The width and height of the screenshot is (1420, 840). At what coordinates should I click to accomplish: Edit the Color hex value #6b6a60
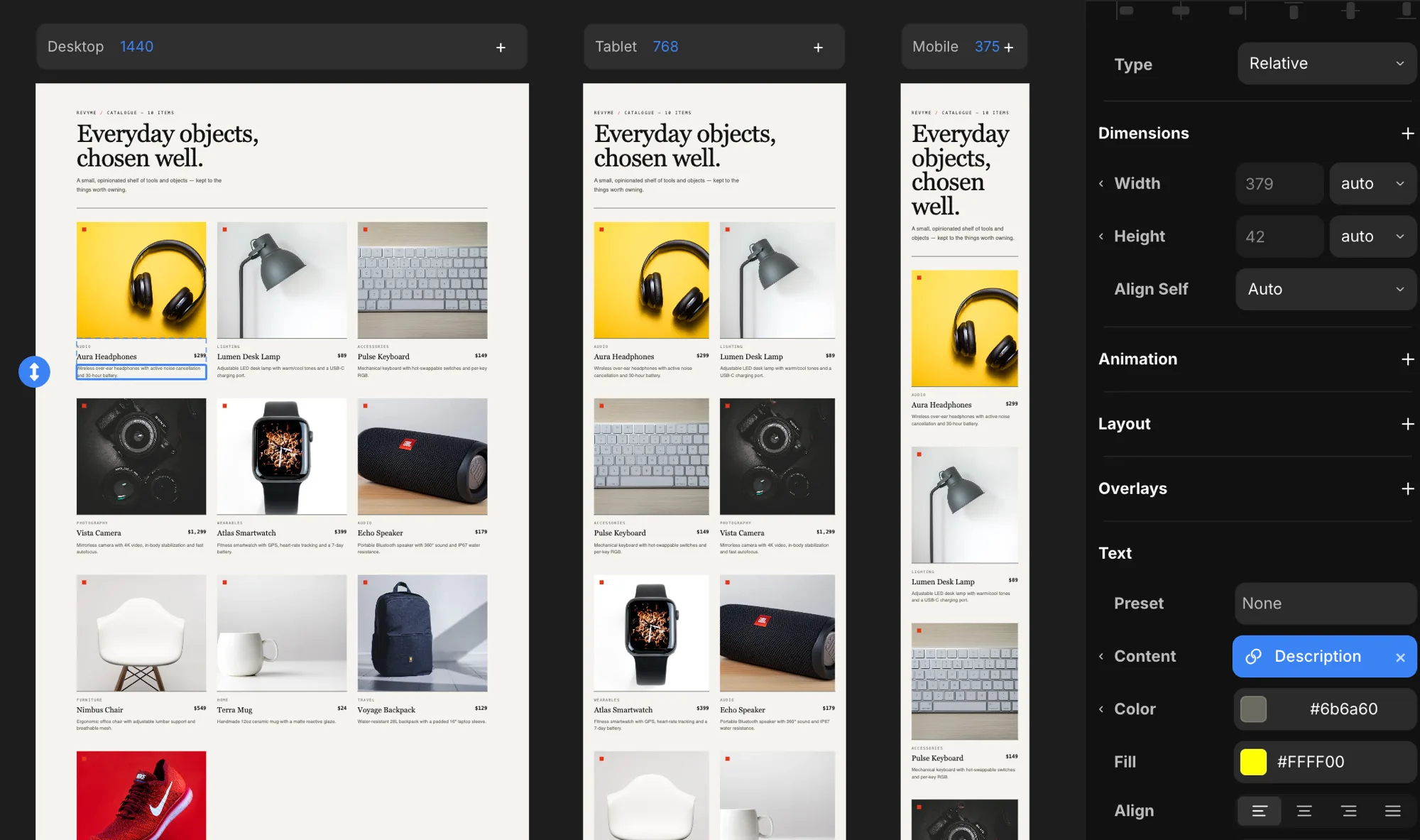1343,709
